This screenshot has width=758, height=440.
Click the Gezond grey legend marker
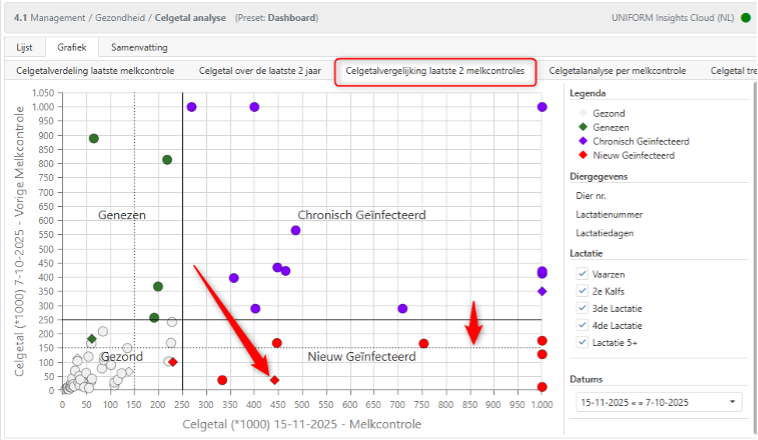tap(581, 113)
